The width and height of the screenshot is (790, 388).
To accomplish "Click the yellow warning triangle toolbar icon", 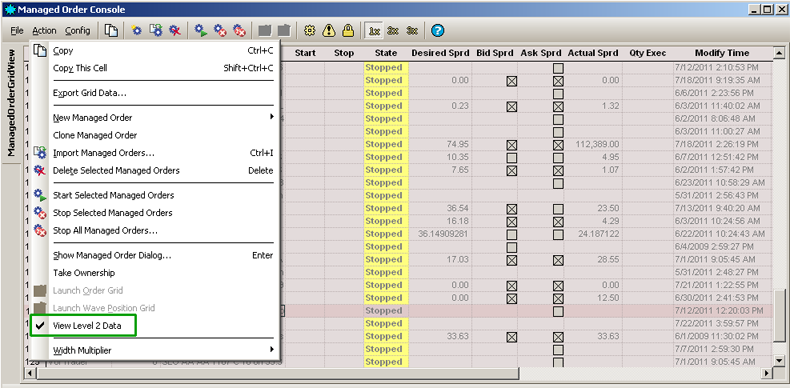I will click(x=329, y=31).
